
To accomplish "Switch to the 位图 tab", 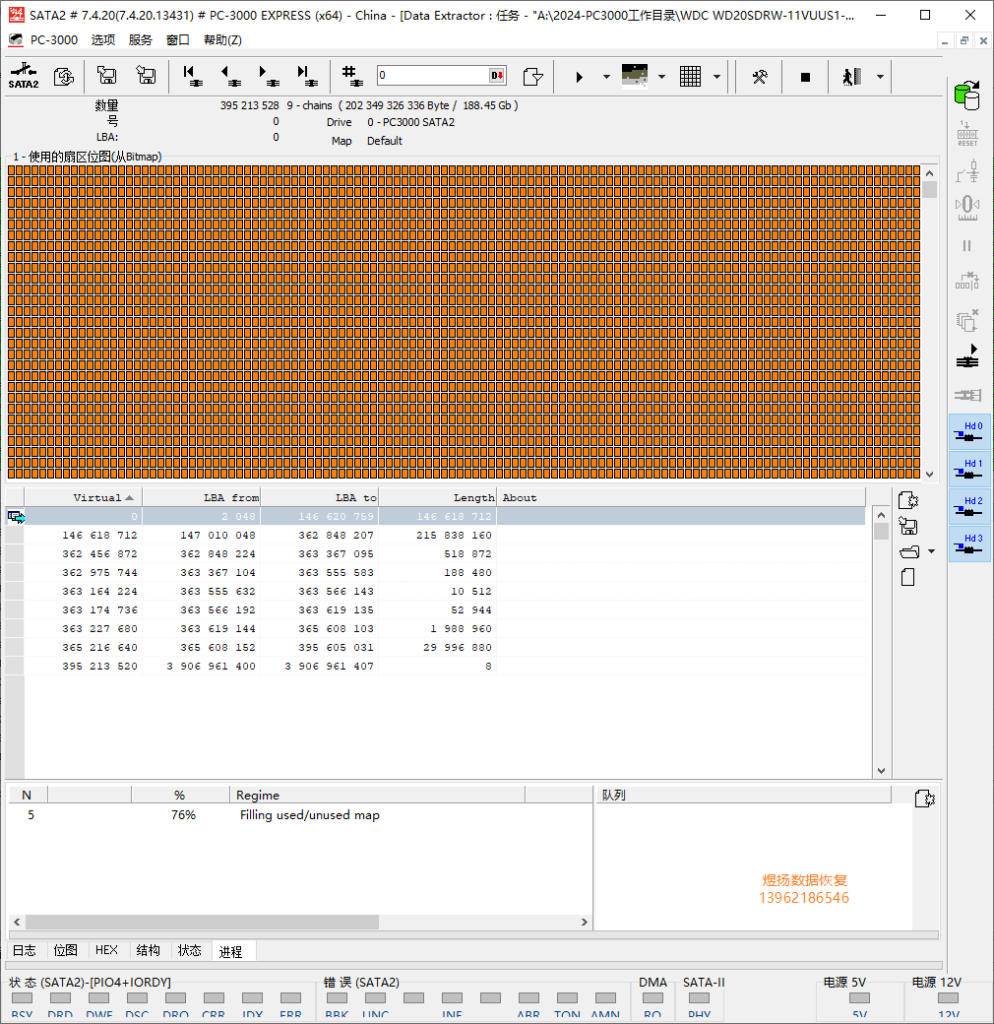I will (x=65, y=951).
